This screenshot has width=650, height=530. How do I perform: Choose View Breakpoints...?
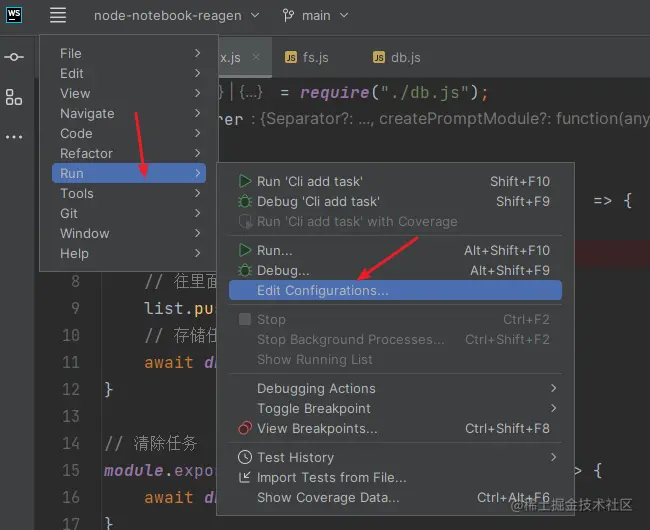pos(395,428)
